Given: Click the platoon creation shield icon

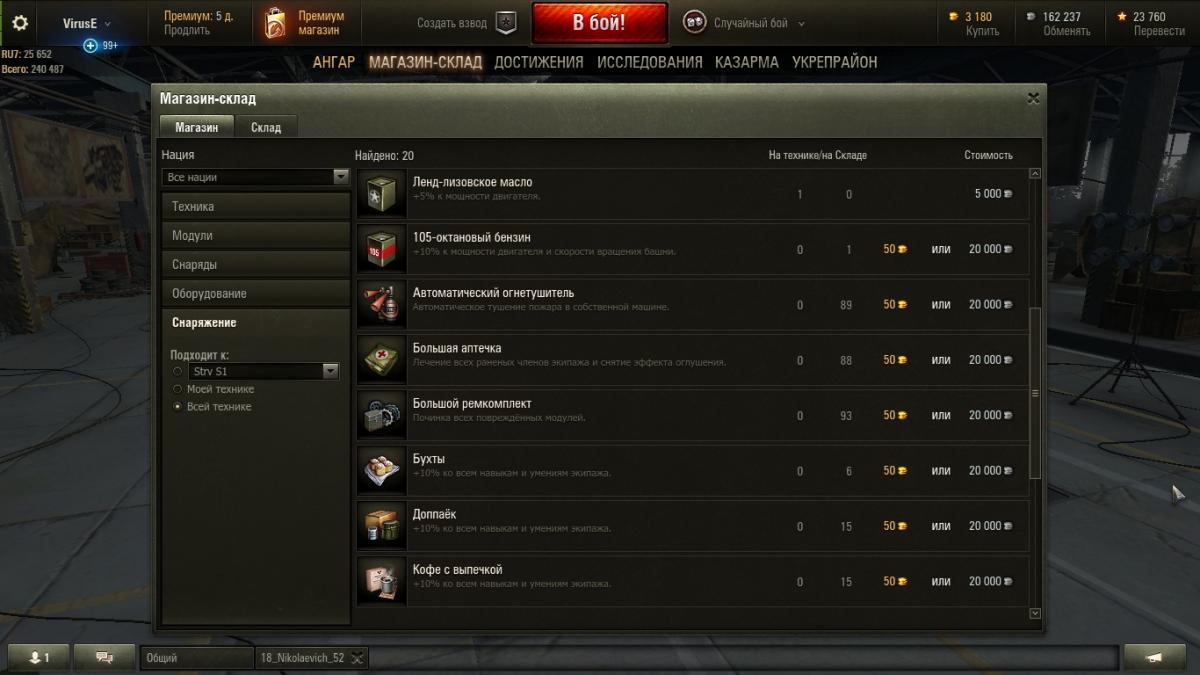Looking at the screenshot, I should pyautogui.click(x=508, y=23).
